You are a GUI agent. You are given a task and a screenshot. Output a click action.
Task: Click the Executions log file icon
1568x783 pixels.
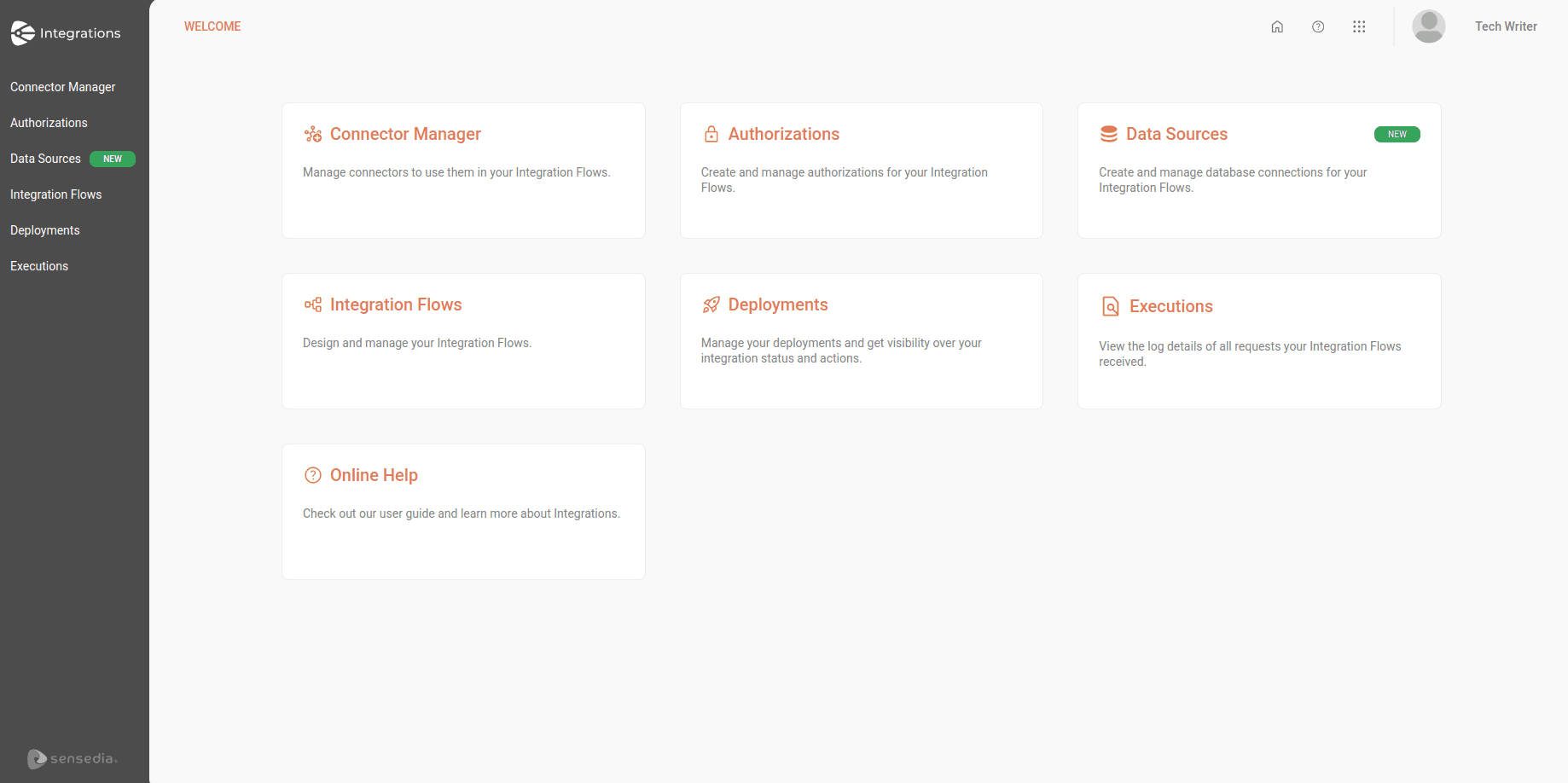tap(1110, 306)
